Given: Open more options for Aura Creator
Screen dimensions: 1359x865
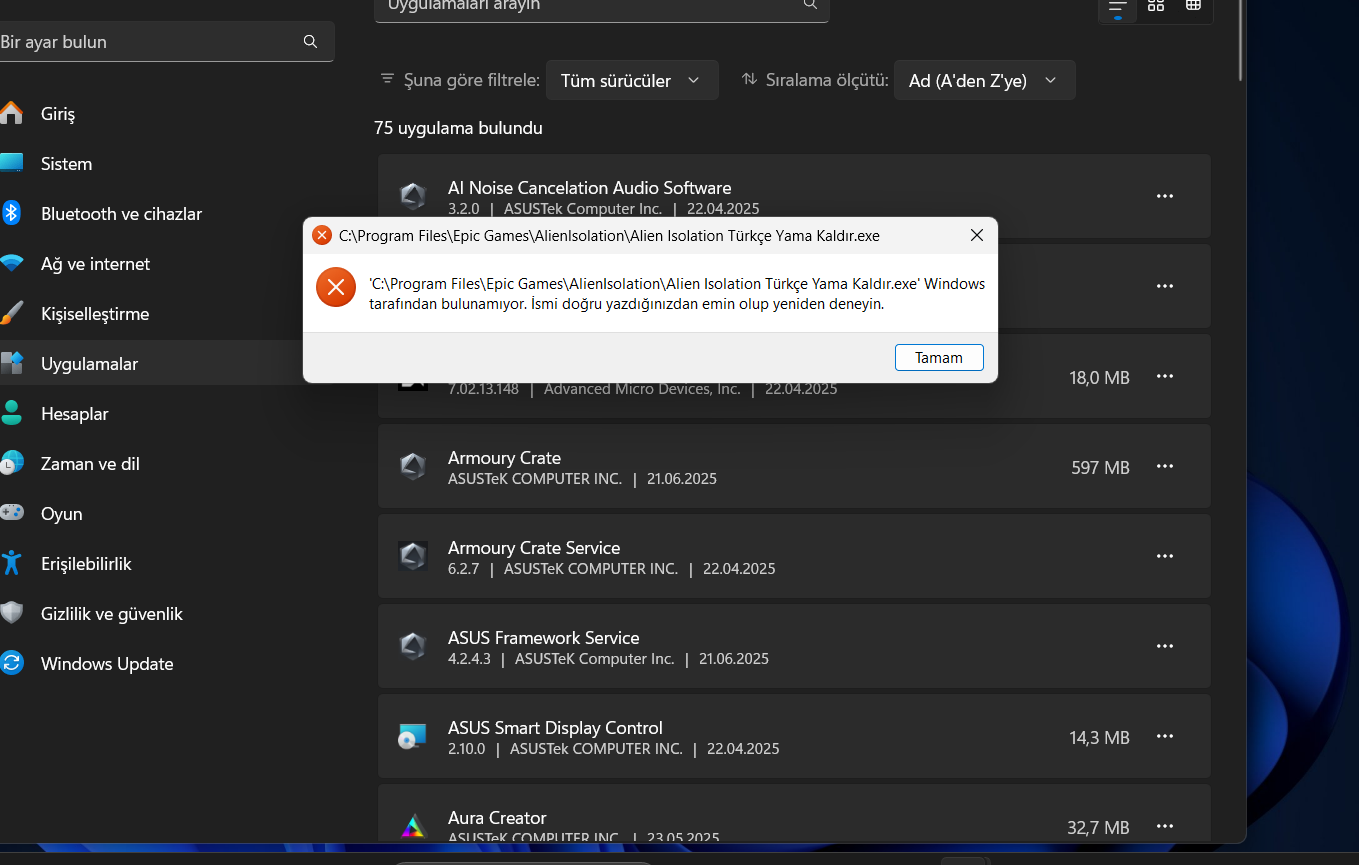Looking at the screenshot, I should click(x=1165, y=826).
